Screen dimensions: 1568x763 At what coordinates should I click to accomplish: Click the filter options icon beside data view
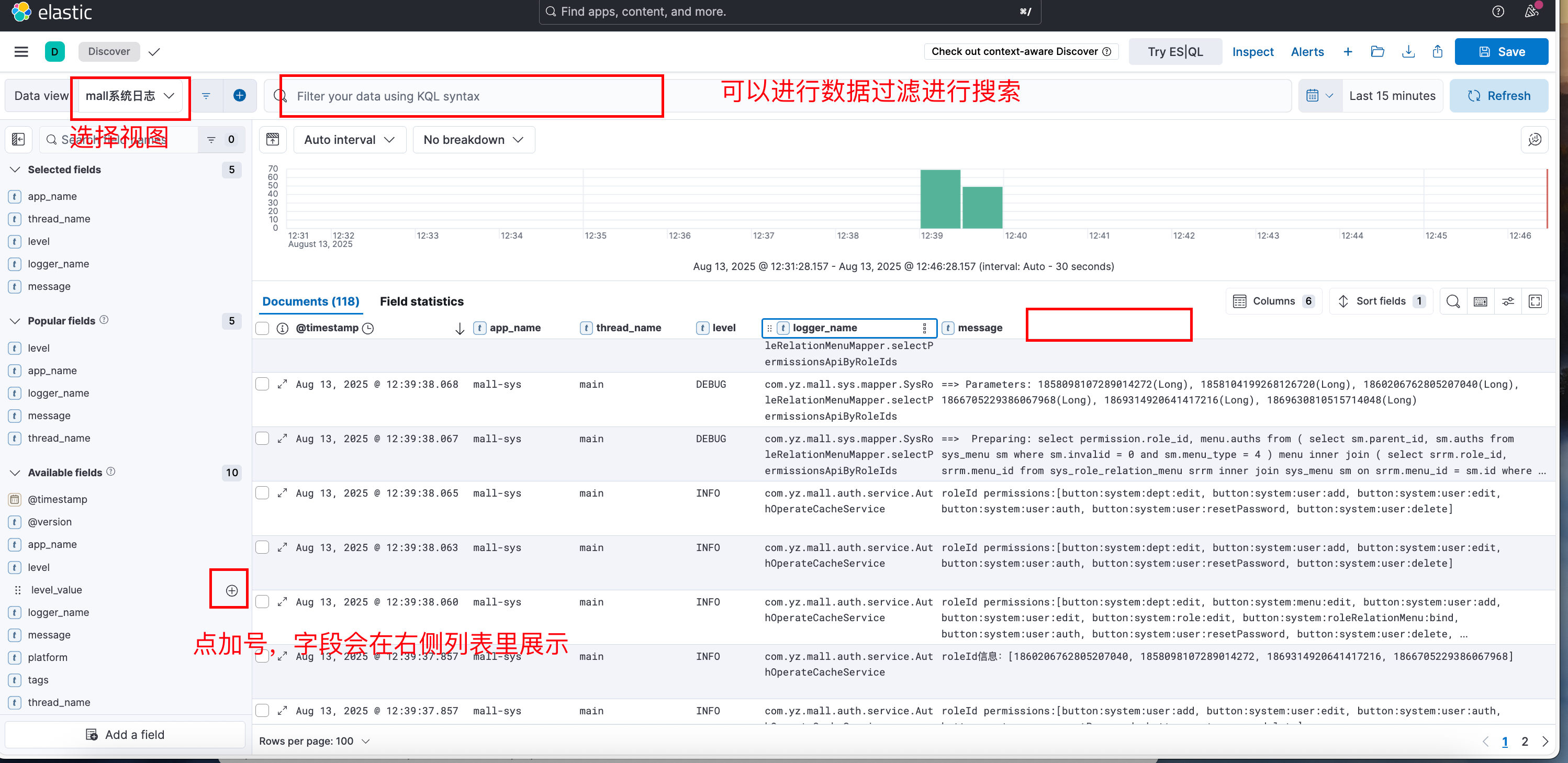pyautogui.click(x=206, y=96)
